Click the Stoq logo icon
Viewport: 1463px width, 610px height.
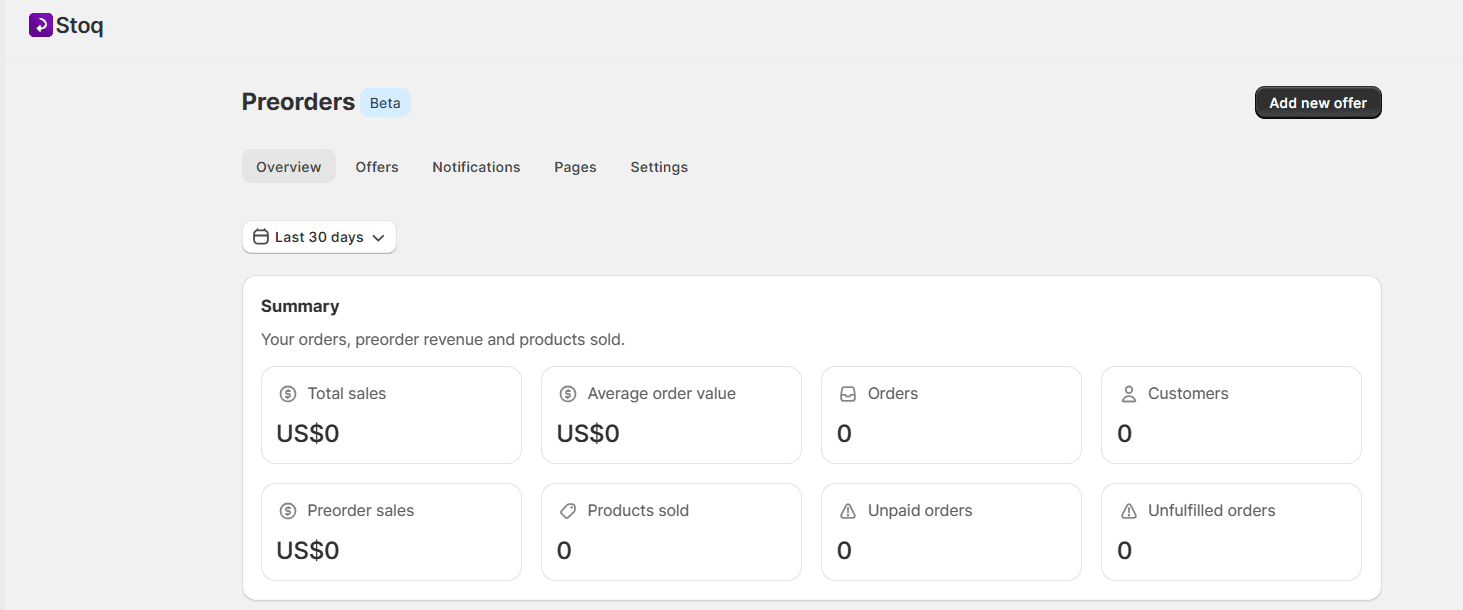40,24
